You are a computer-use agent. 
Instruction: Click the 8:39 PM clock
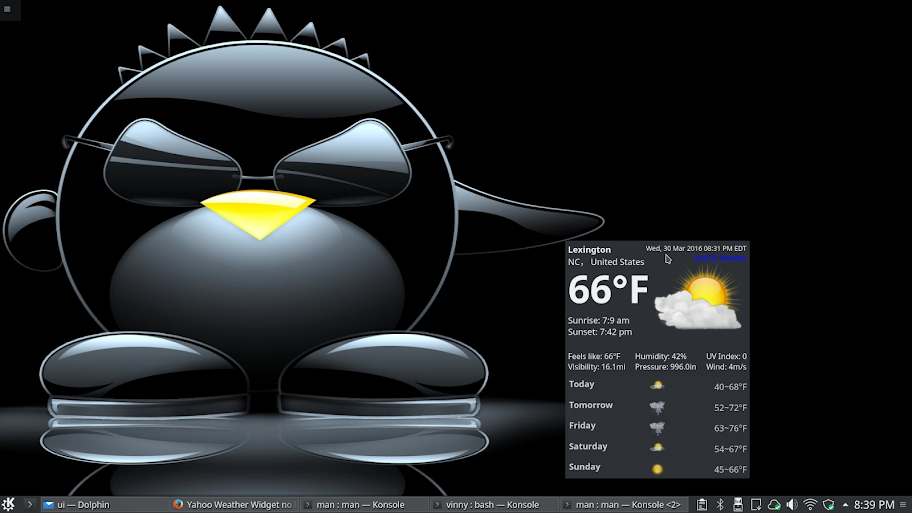pyautogui.click(x=874, y=504)
